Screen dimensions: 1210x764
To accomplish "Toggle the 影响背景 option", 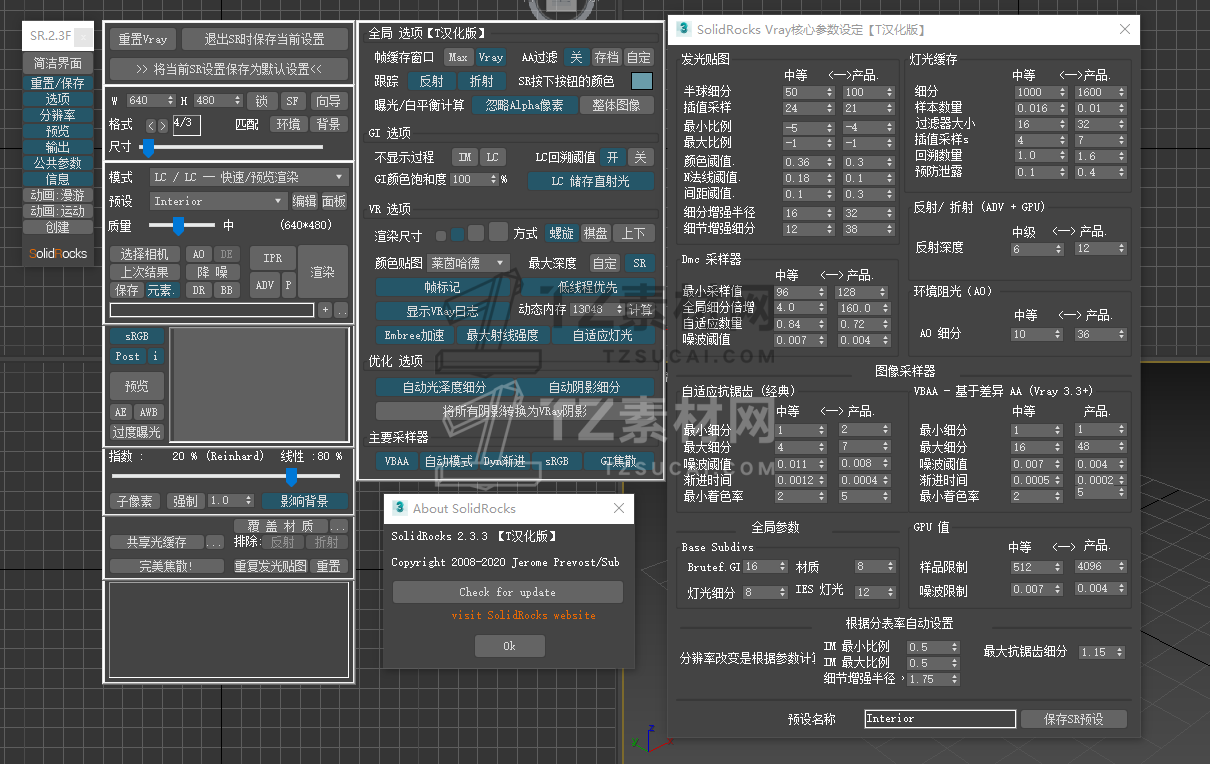I will [x=304, y=500].
